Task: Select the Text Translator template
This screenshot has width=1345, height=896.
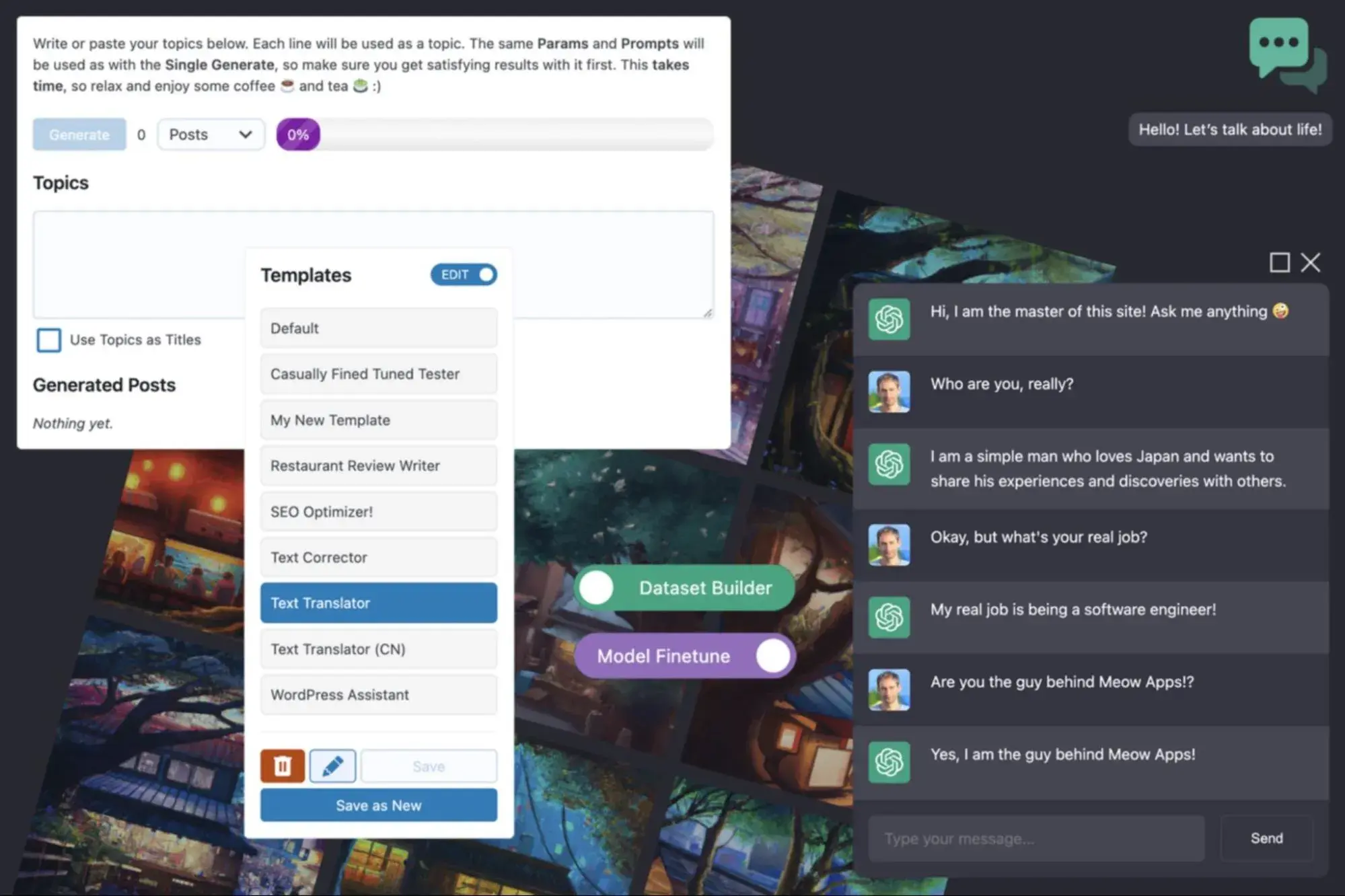Action: [x=378, y=602]
